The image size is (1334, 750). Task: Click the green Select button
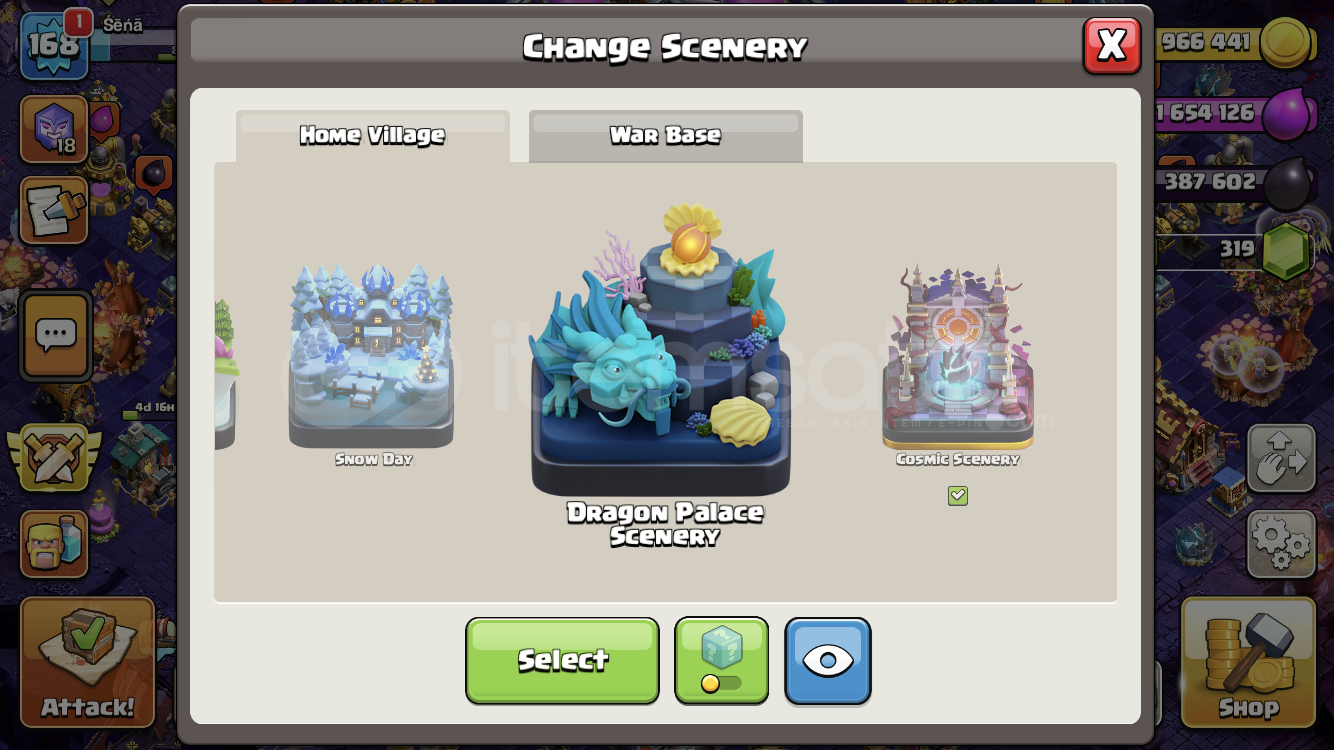click(x=562, y=661)
